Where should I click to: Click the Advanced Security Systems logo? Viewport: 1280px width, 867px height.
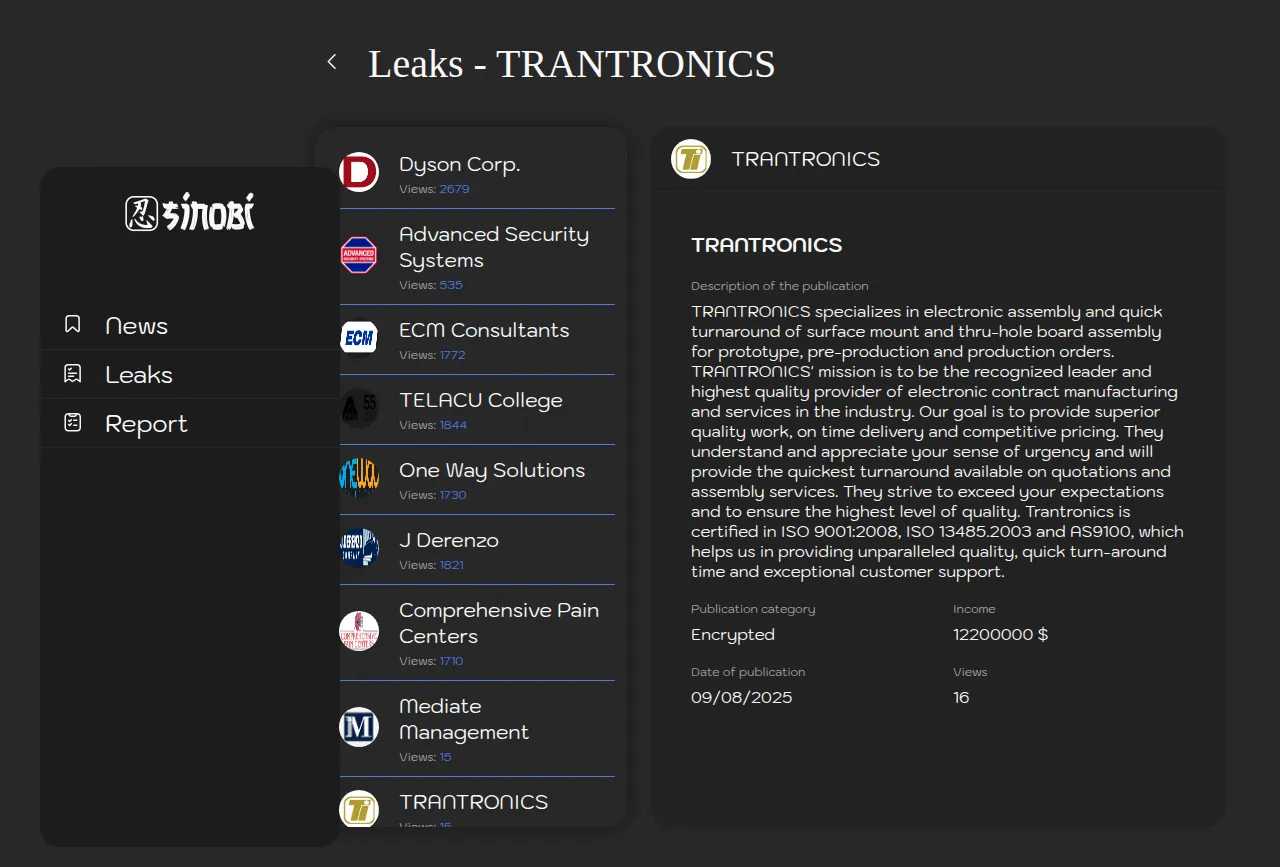coord(359,255)
